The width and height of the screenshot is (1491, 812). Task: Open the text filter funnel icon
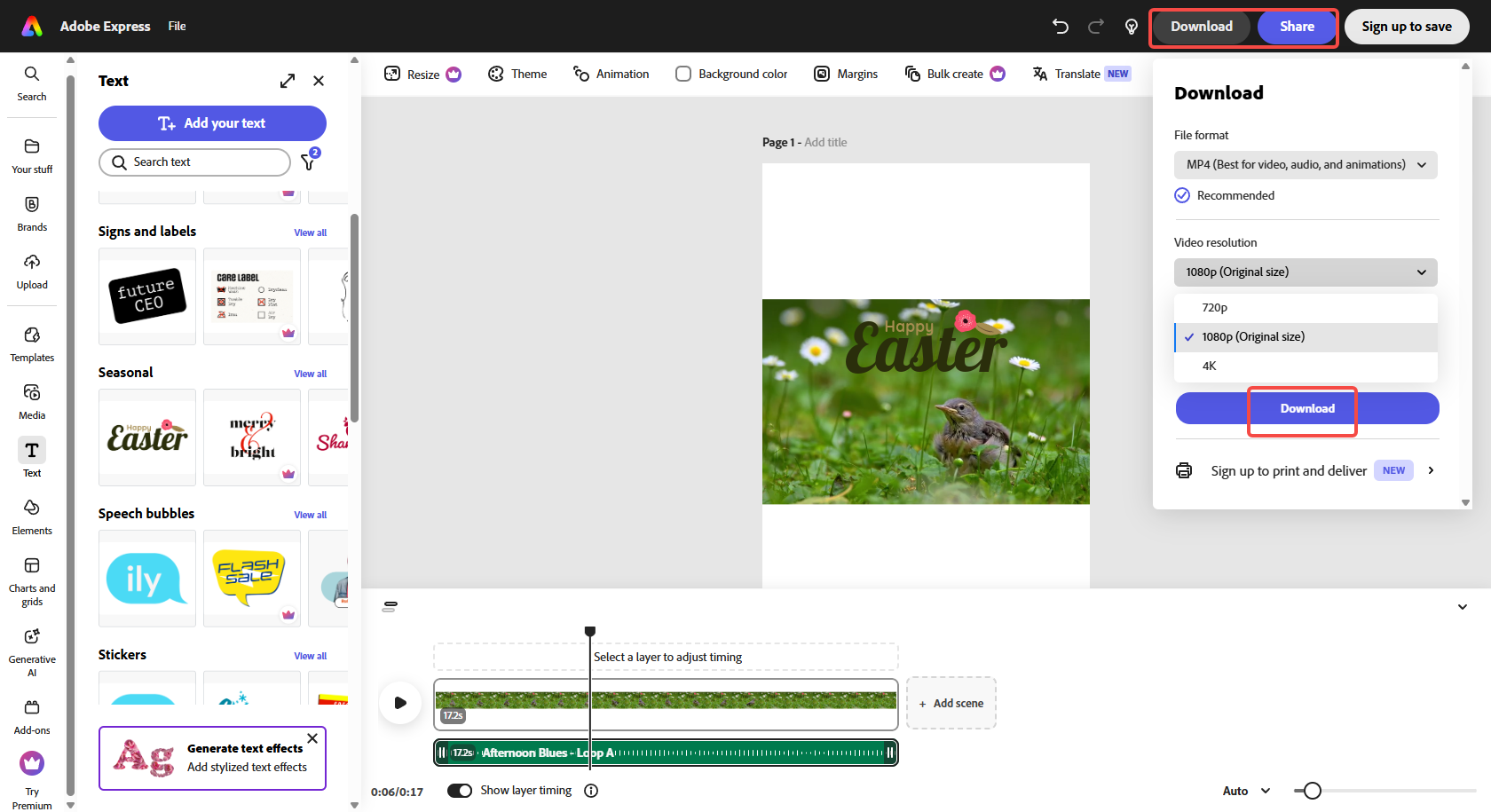[309, 161]
